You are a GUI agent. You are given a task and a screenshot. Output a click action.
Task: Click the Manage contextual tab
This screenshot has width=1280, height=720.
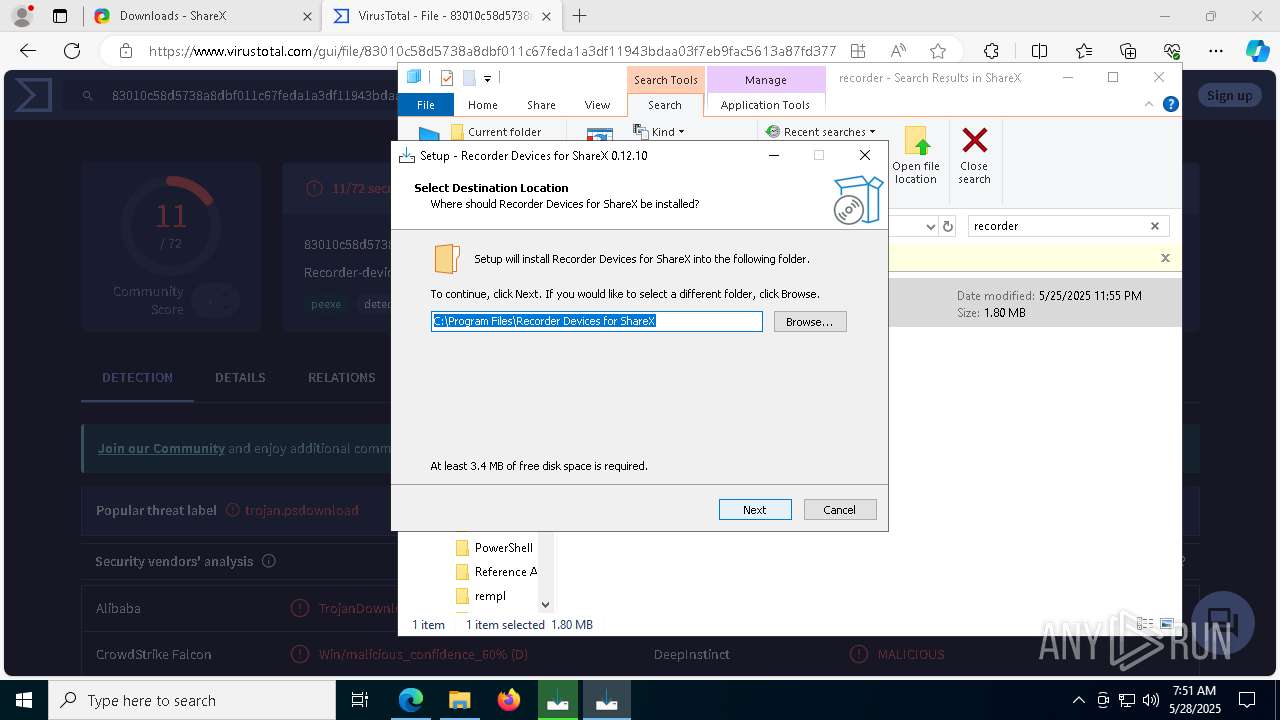click(x=766, y=80)
